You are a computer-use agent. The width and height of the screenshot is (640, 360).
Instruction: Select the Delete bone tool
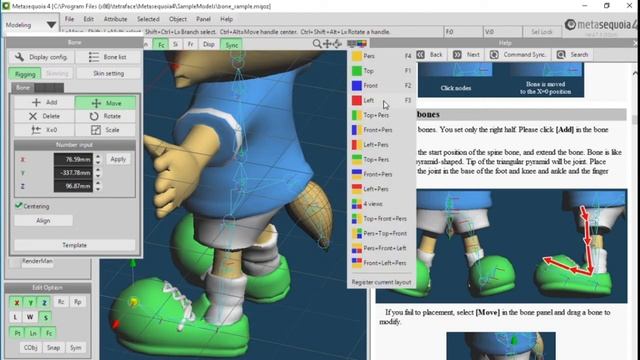pyautogui.click(x=44, y=116)
